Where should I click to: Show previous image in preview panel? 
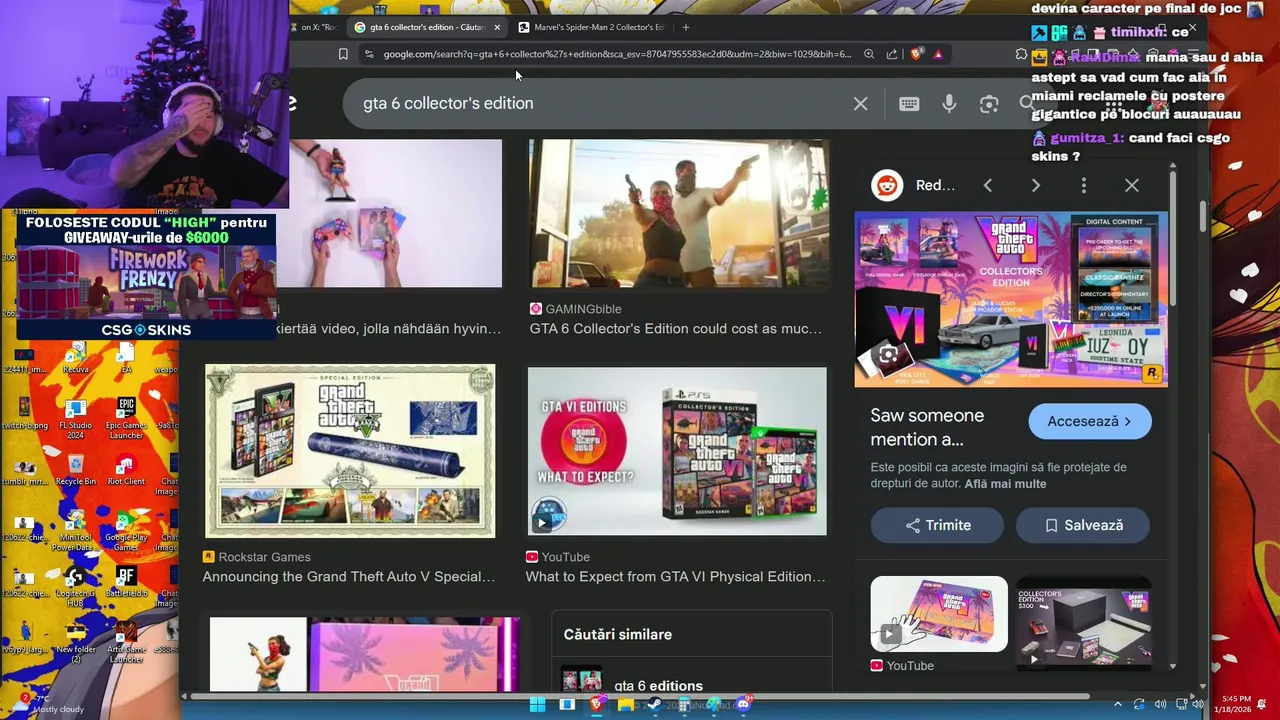[x=988, y=185]
